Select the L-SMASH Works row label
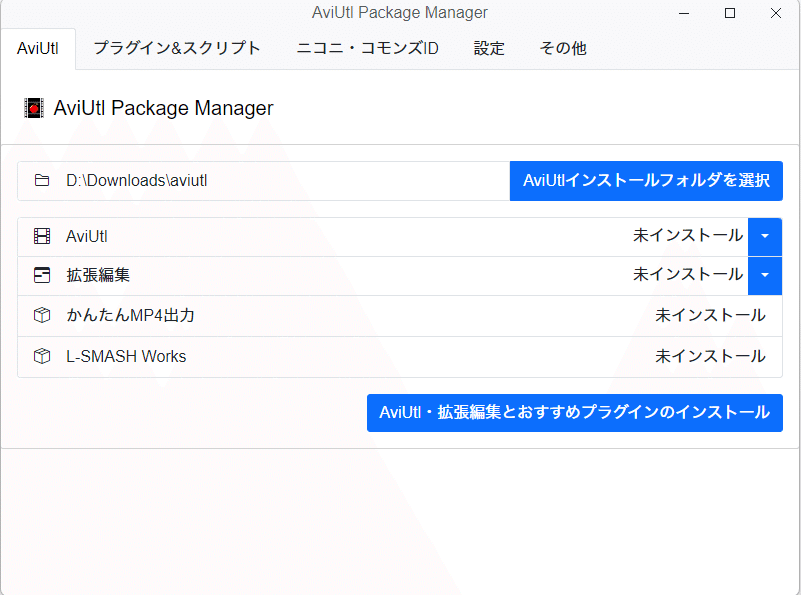The image size is (801, 595). tap(126, 356)
